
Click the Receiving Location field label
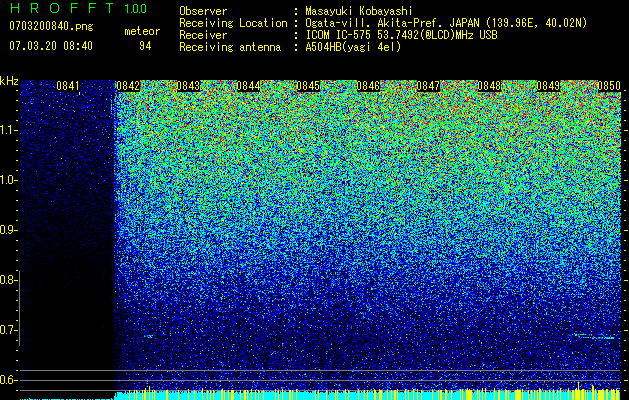point(233,23)
